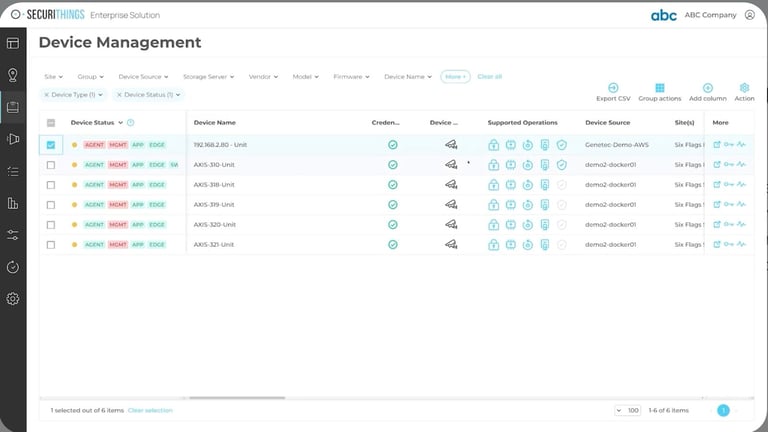Click the user profile icon
768x432 pixels.
[x=749, y=15]
